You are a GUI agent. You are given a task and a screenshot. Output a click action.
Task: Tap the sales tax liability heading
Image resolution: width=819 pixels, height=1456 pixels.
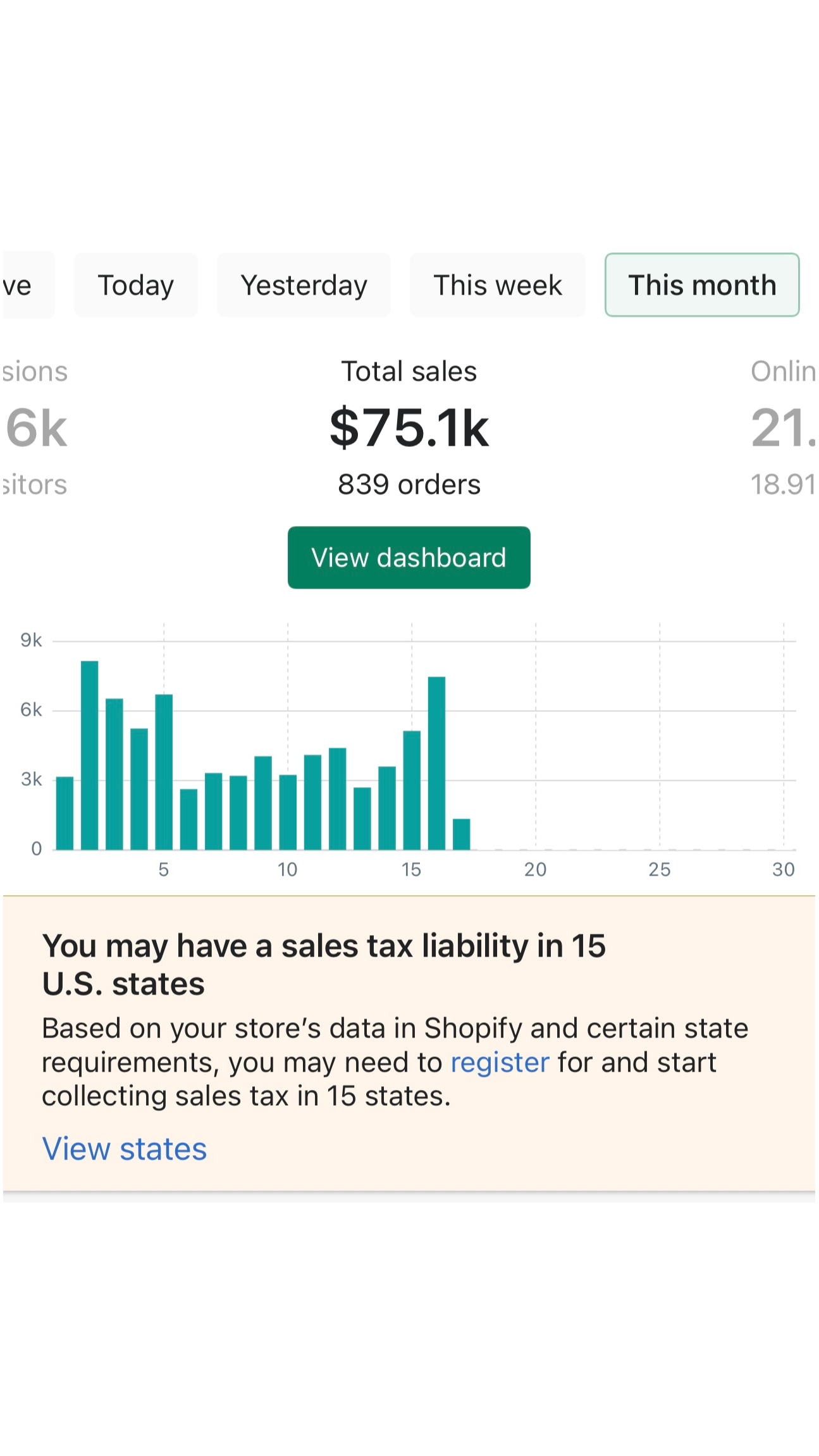pyautogui.click(x=324, y=964)
